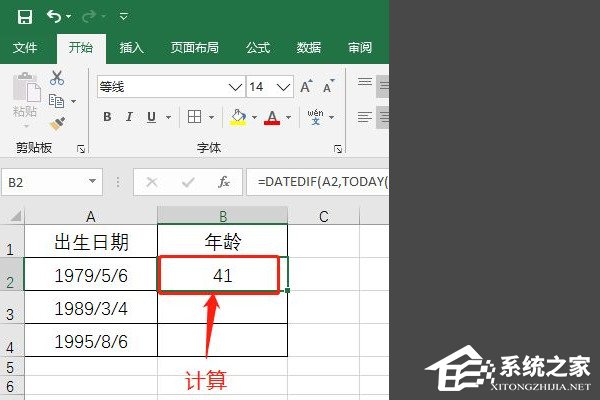
Task: Apply yellow fill color bucket
Action: pyautogui.click(x=238, y=117)
